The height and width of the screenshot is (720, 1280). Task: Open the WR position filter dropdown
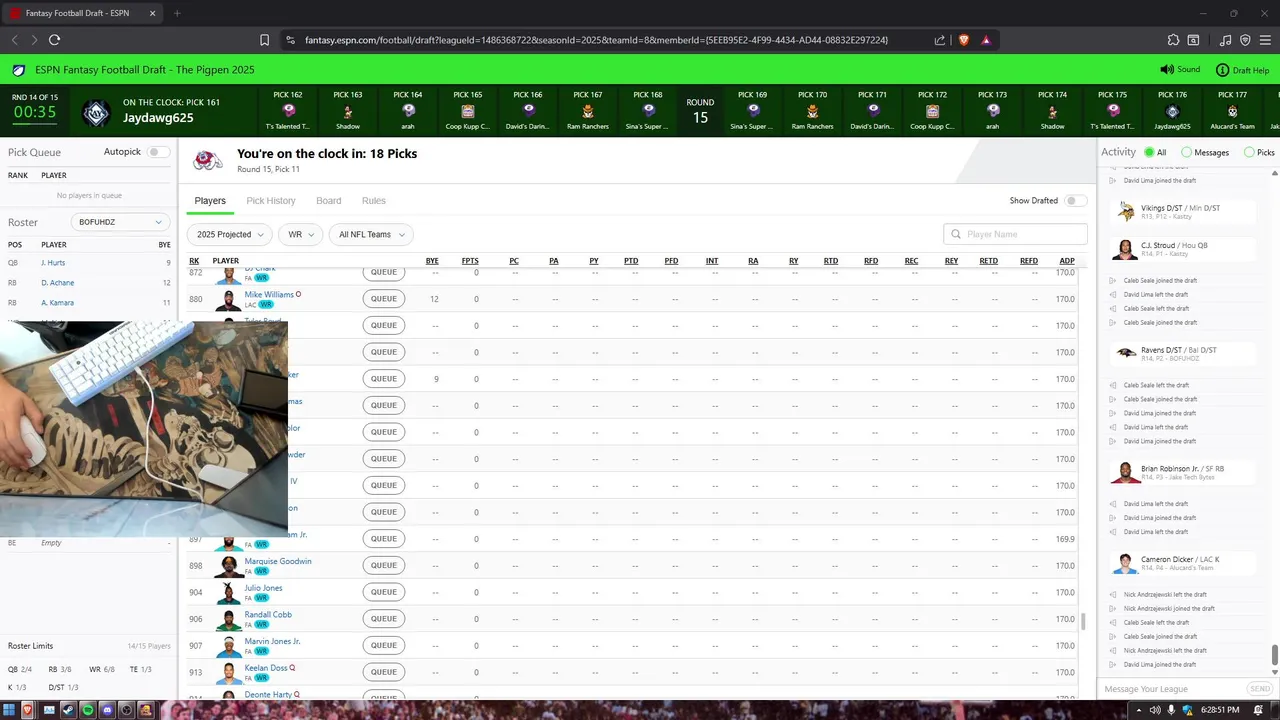click(301, 234)
